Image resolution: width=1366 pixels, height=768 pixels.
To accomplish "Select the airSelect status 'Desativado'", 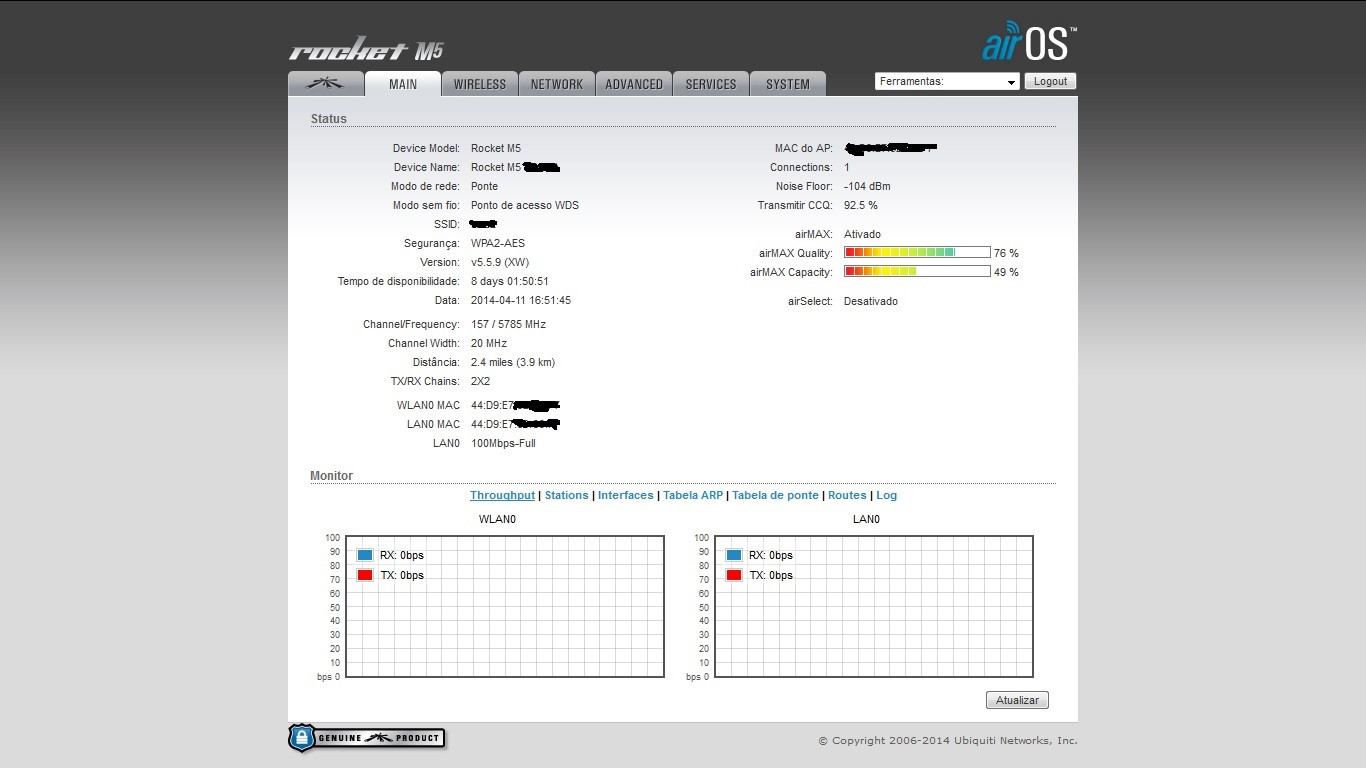I will [x=871, y=302].
